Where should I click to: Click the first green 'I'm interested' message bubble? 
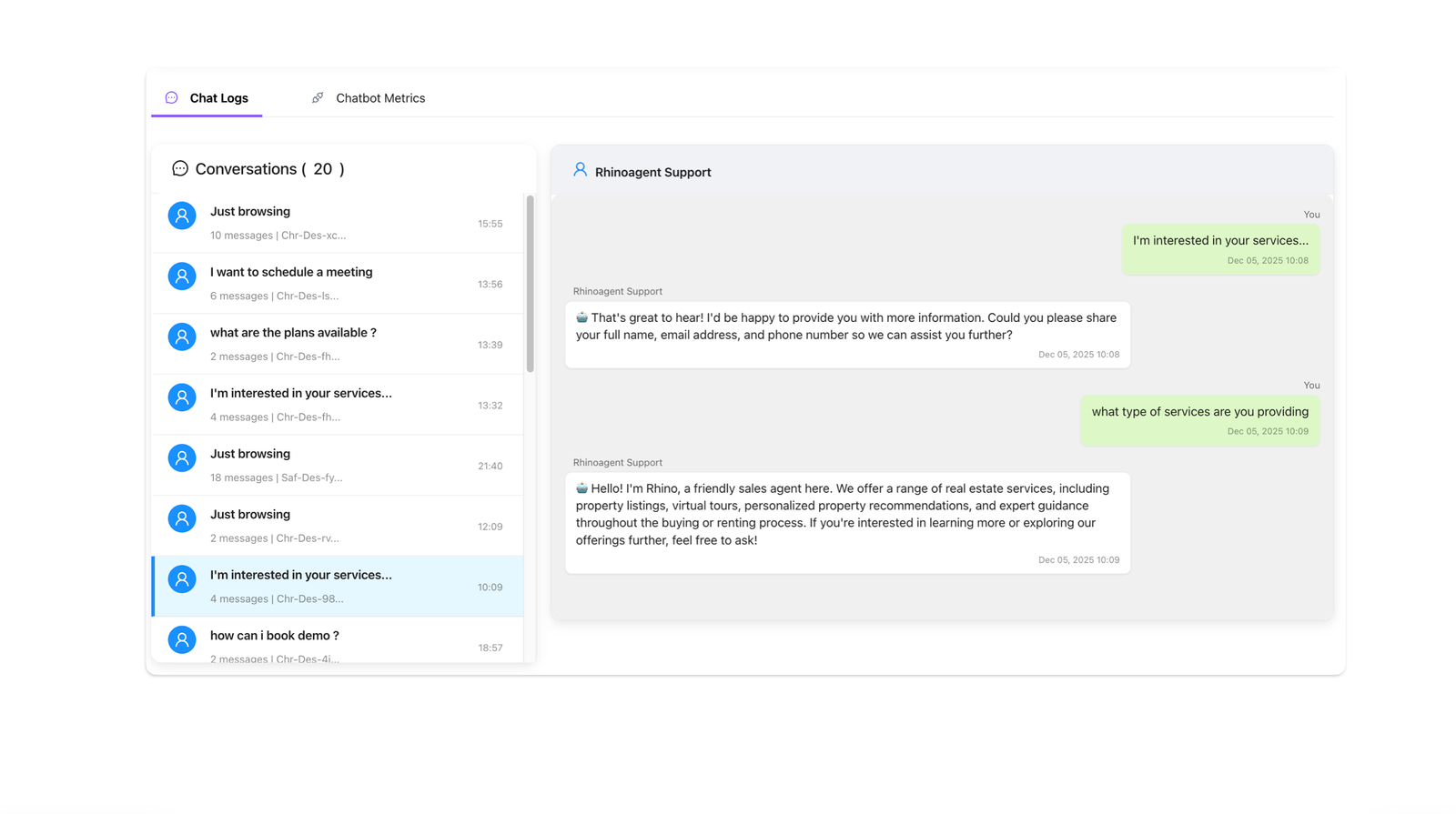click(1219, 248)
